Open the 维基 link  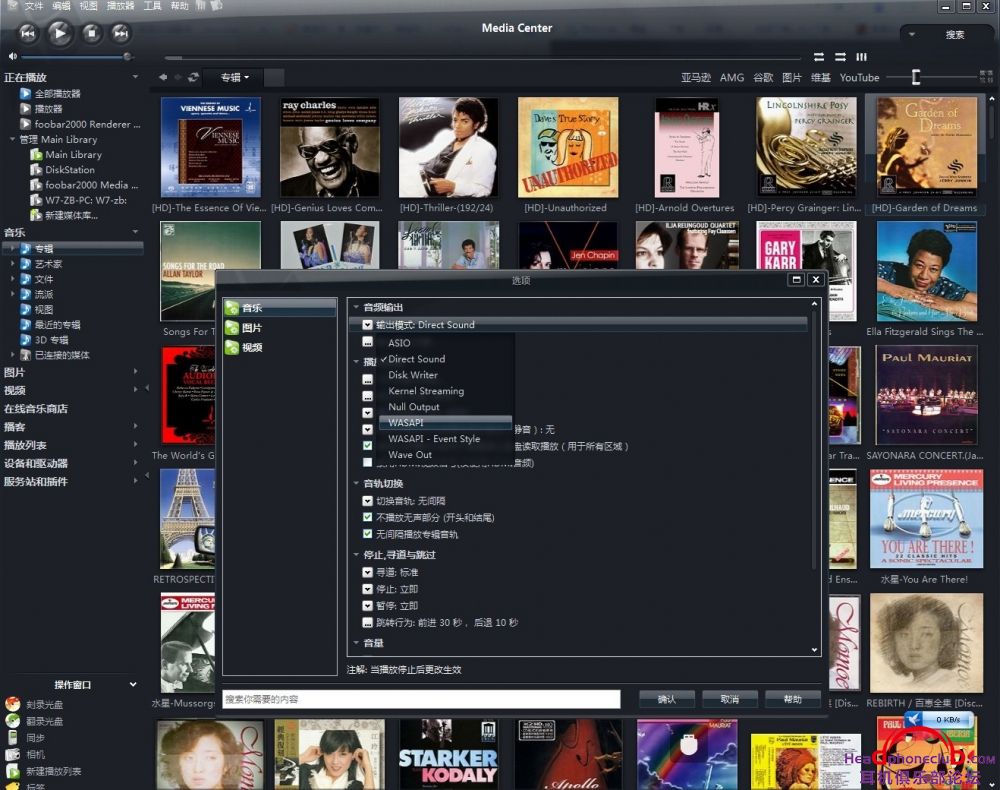click(x=820, y=78)
